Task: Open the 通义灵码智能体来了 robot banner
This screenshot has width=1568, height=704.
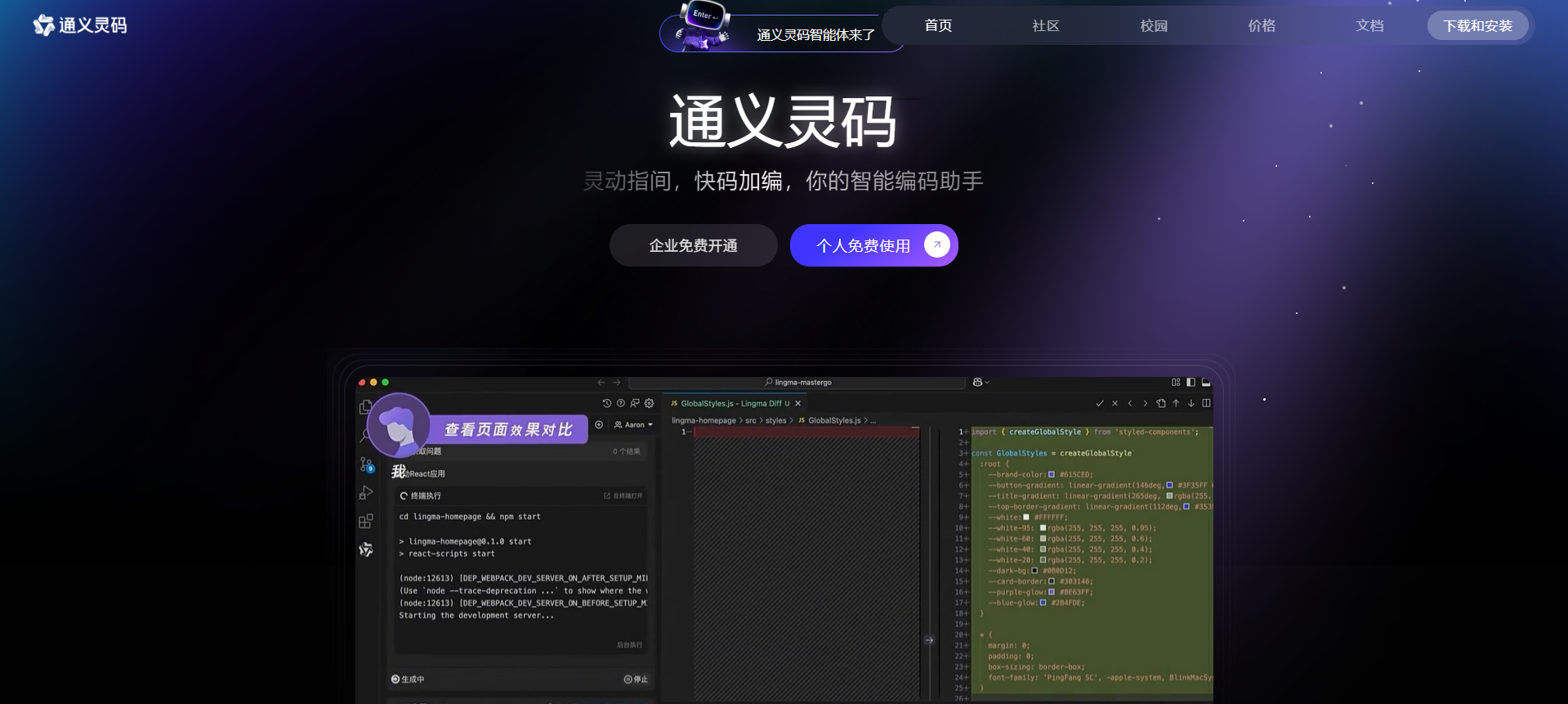Action: [781, 33]
